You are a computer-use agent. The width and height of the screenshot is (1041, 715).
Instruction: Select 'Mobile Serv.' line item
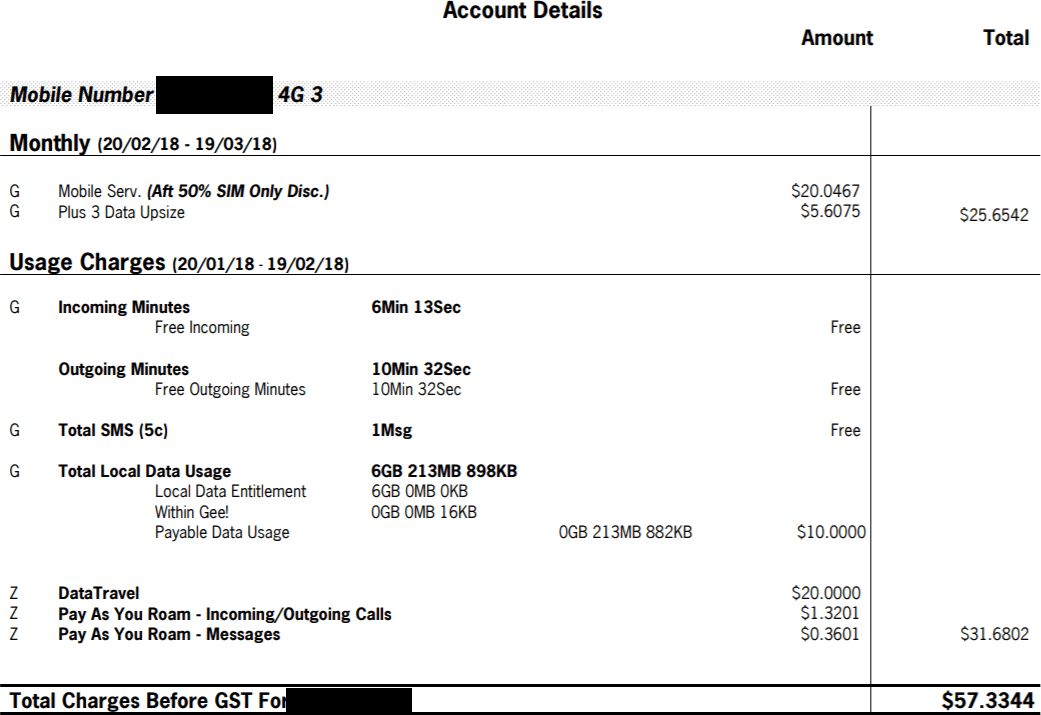100,191
